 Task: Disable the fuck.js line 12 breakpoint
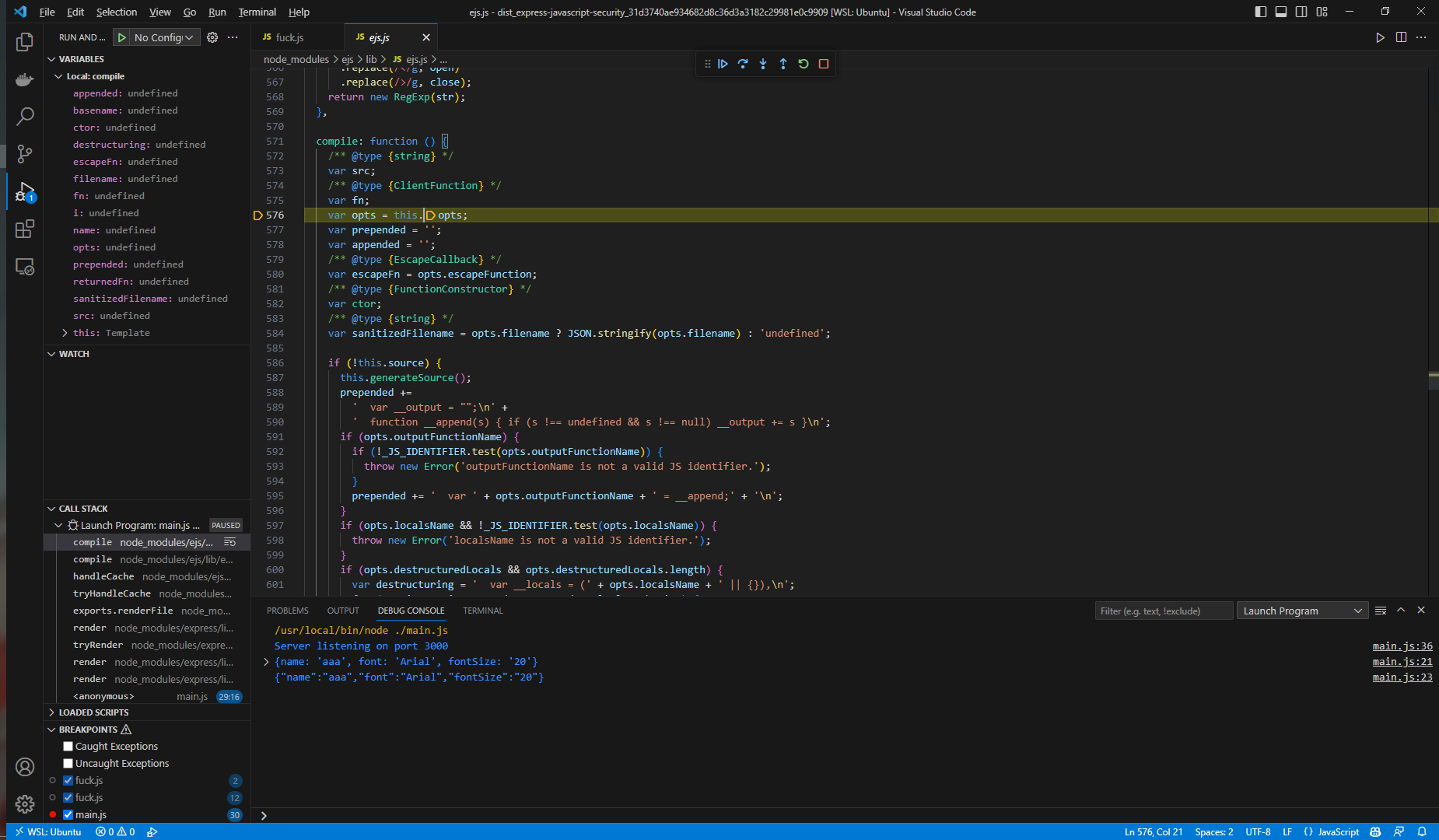point(68,798)
